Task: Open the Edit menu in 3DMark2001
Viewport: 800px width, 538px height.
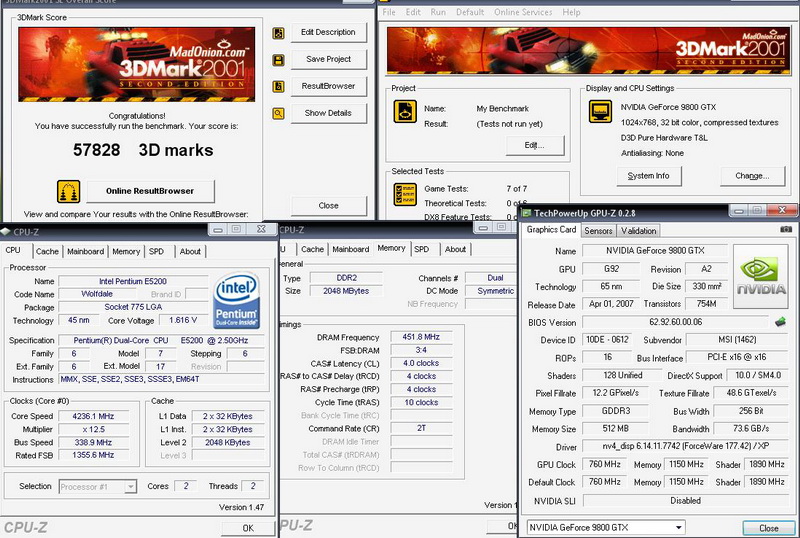Action: 413,12
